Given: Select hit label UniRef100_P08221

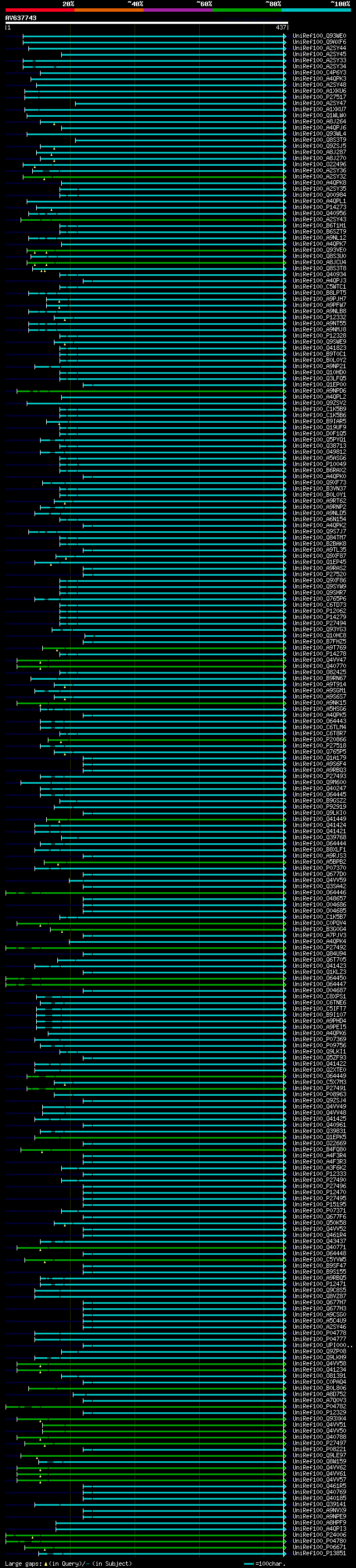Looking at the screenshot, I should [319, 1450].
